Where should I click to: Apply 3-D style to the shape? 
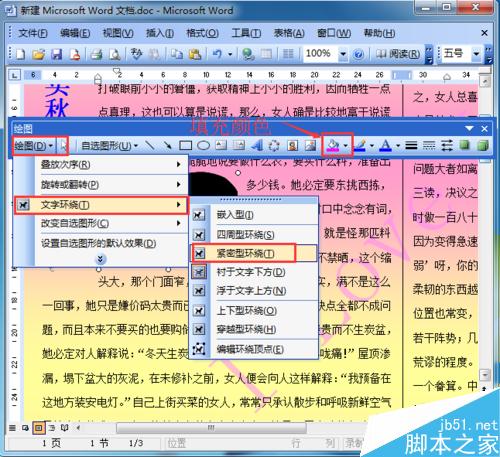point(483,145)
